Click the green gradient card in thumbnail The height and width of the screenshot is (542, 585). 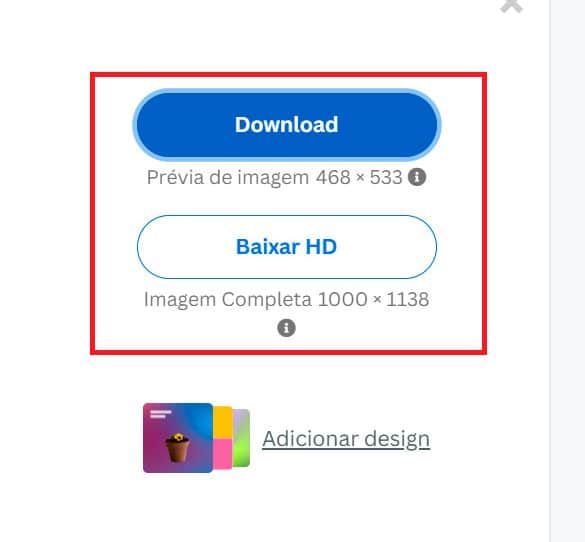click(x=241, y=438)
